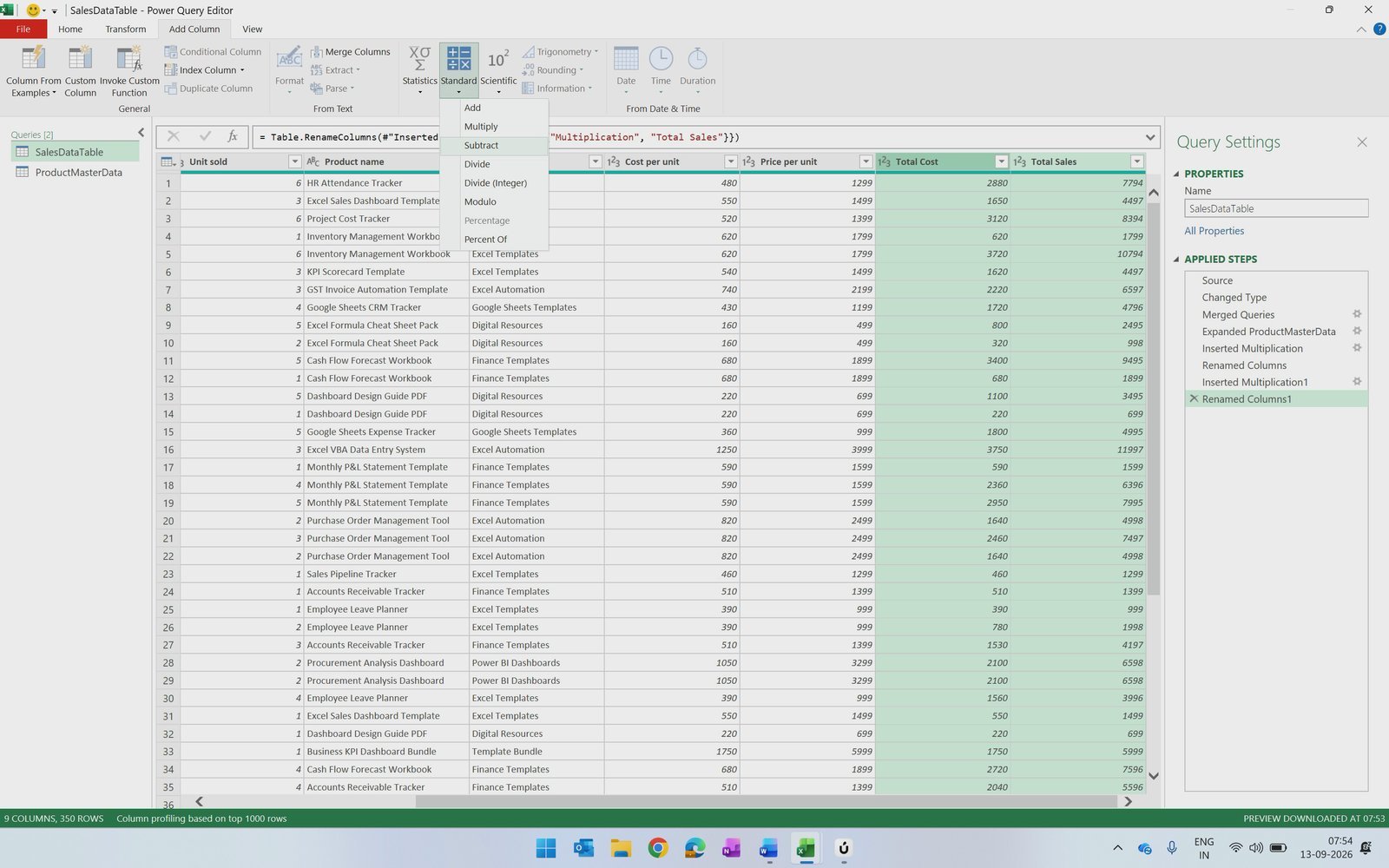
Task: Choose Divide (Integer) option
Action: pos(494,183)
